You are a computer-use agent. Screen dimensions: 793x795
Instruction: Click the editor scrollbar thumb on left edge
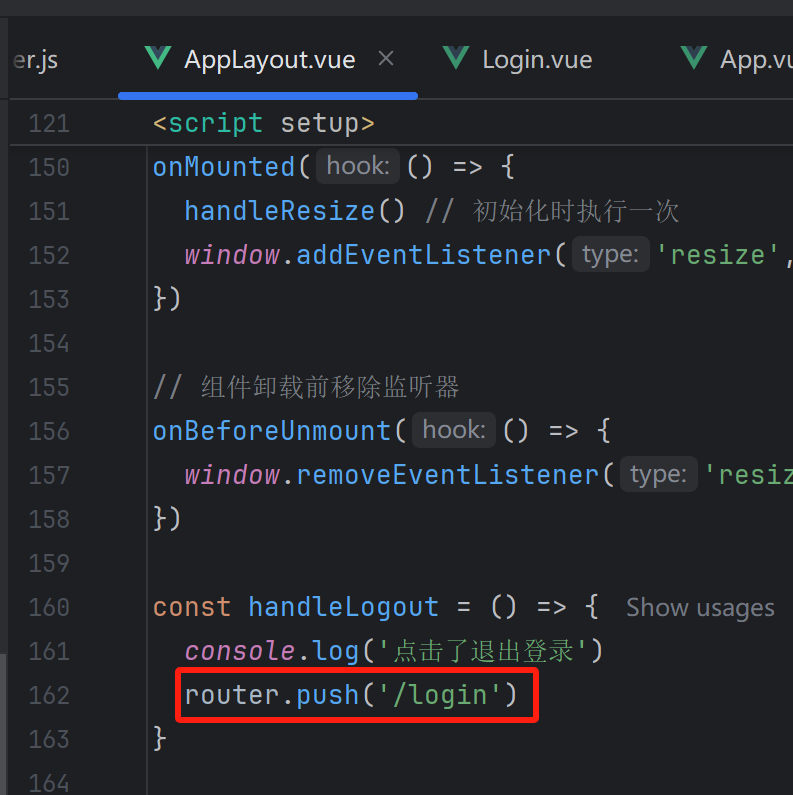click(x=4, y=724)
